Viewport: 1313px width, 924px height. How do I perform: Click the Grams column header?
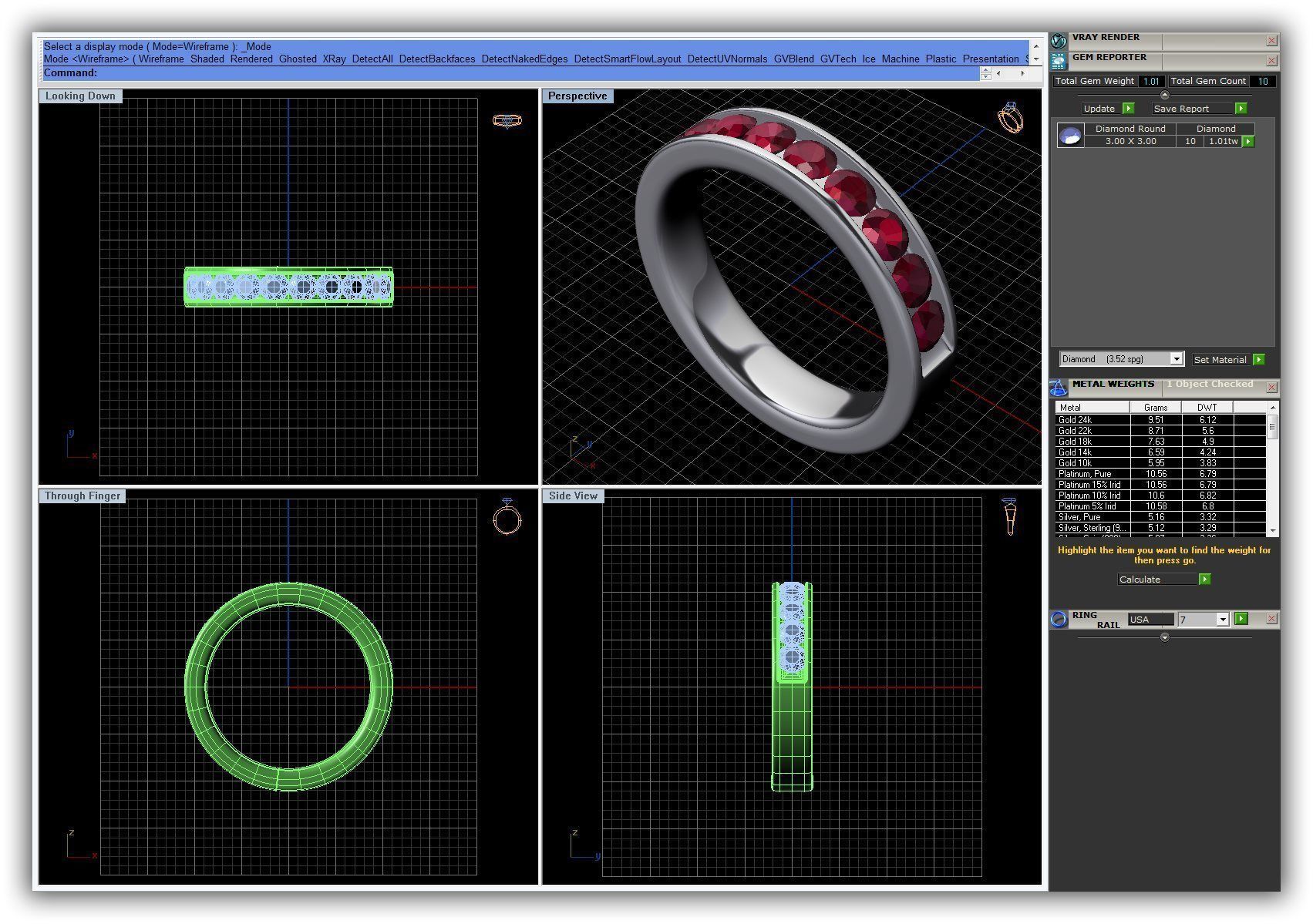(x=1156, y=408)
